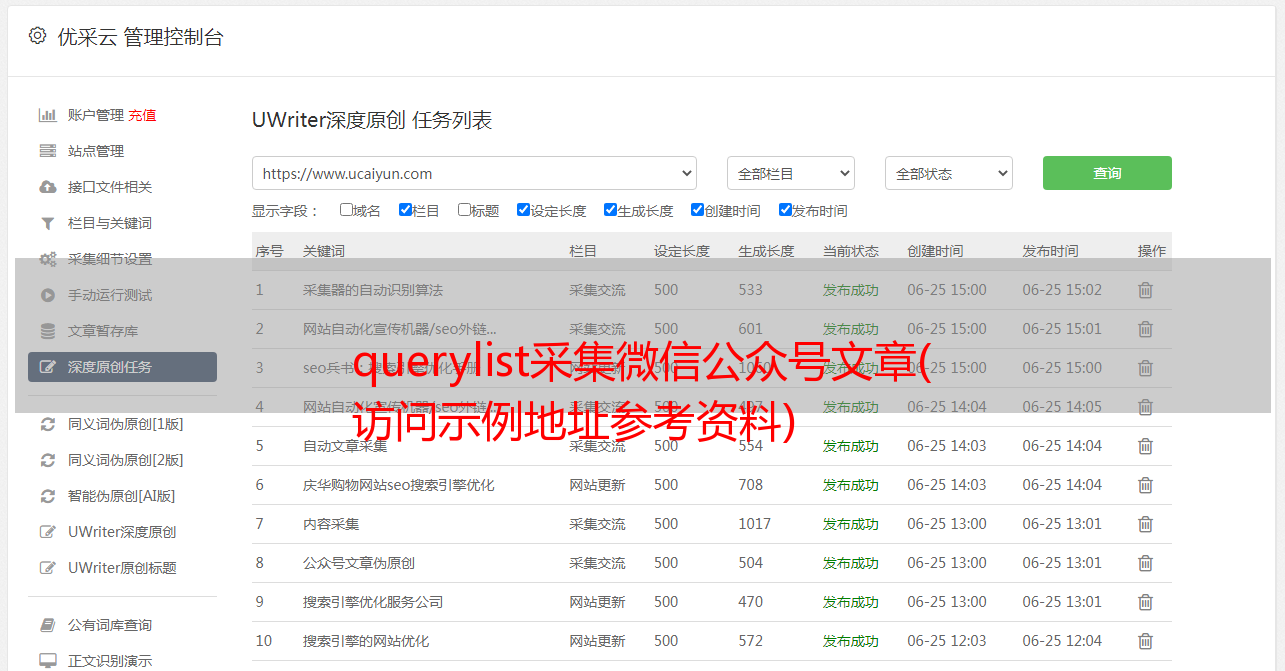Select 深度原创任务 in the sidebar
This screenshot has height=671, width=1285.
click(122, 367)
